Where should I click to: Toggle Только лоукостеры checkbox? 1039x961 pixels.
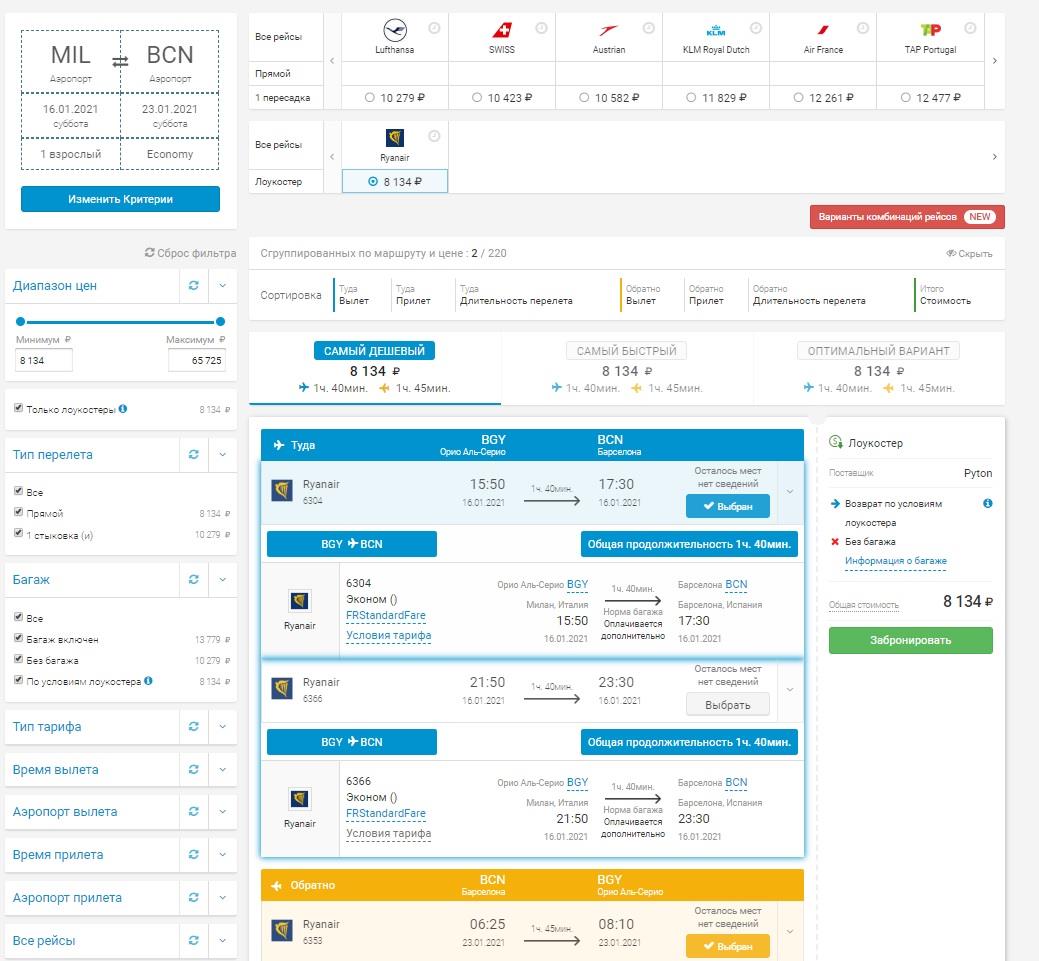pos(19,408)
